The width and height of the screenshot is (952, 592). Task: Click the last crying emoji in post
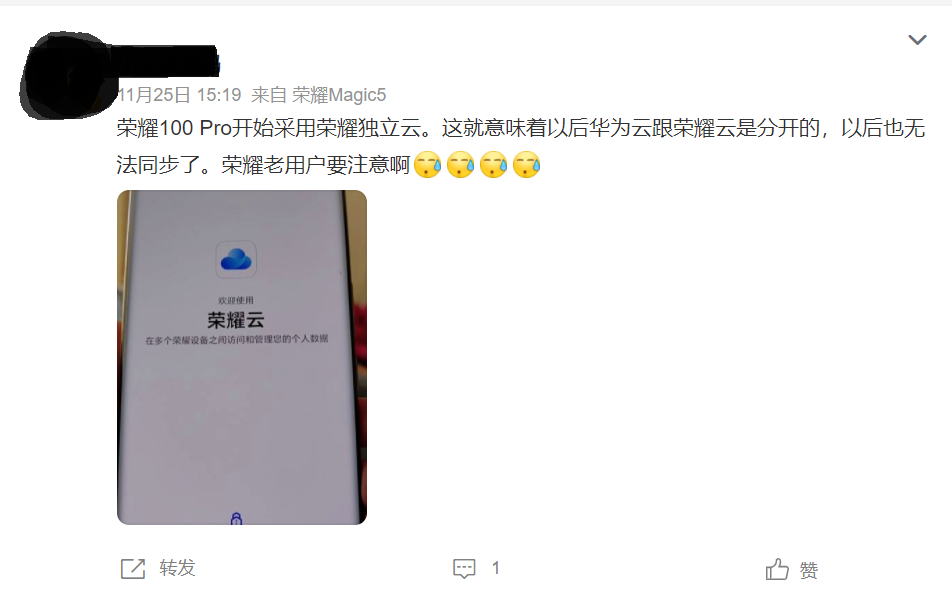[x=526, y=165]
